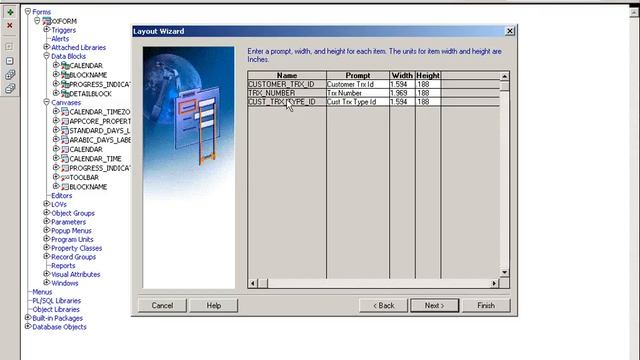Click the TOOLBAR canvas icon
This screenshot has height=360, width=640.
(65, 178)
